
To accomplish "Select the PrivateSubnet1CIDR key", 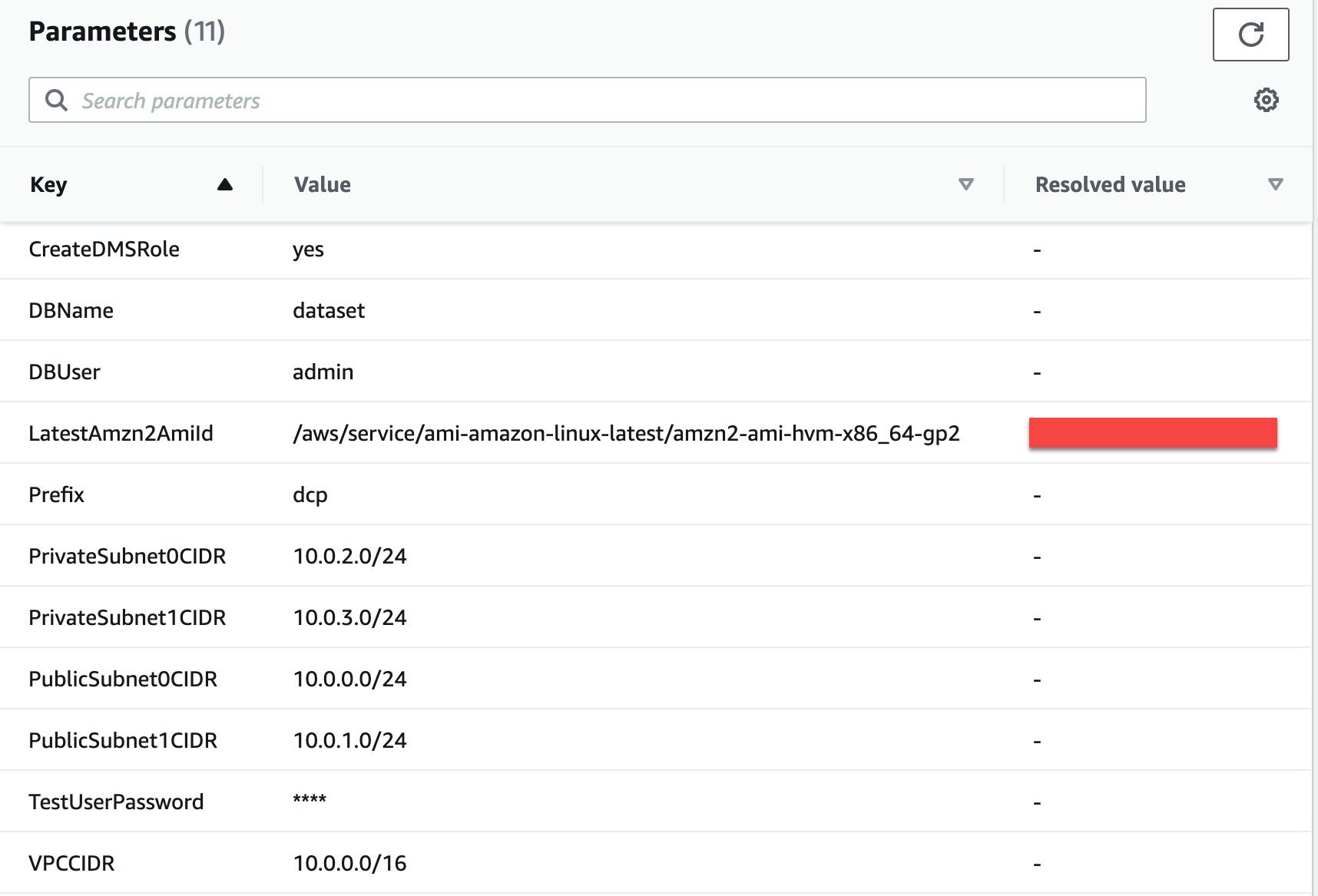I will 127,617.
